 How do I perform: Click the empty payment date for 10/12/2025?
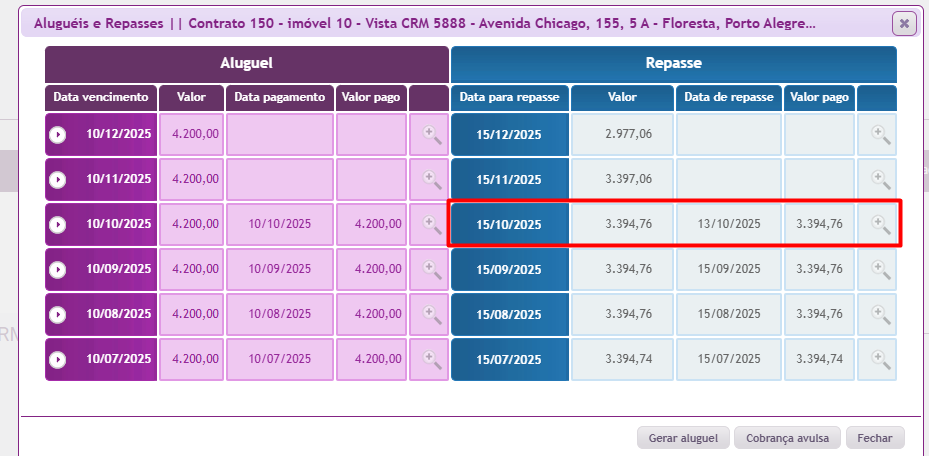click(x=280, y=134)
